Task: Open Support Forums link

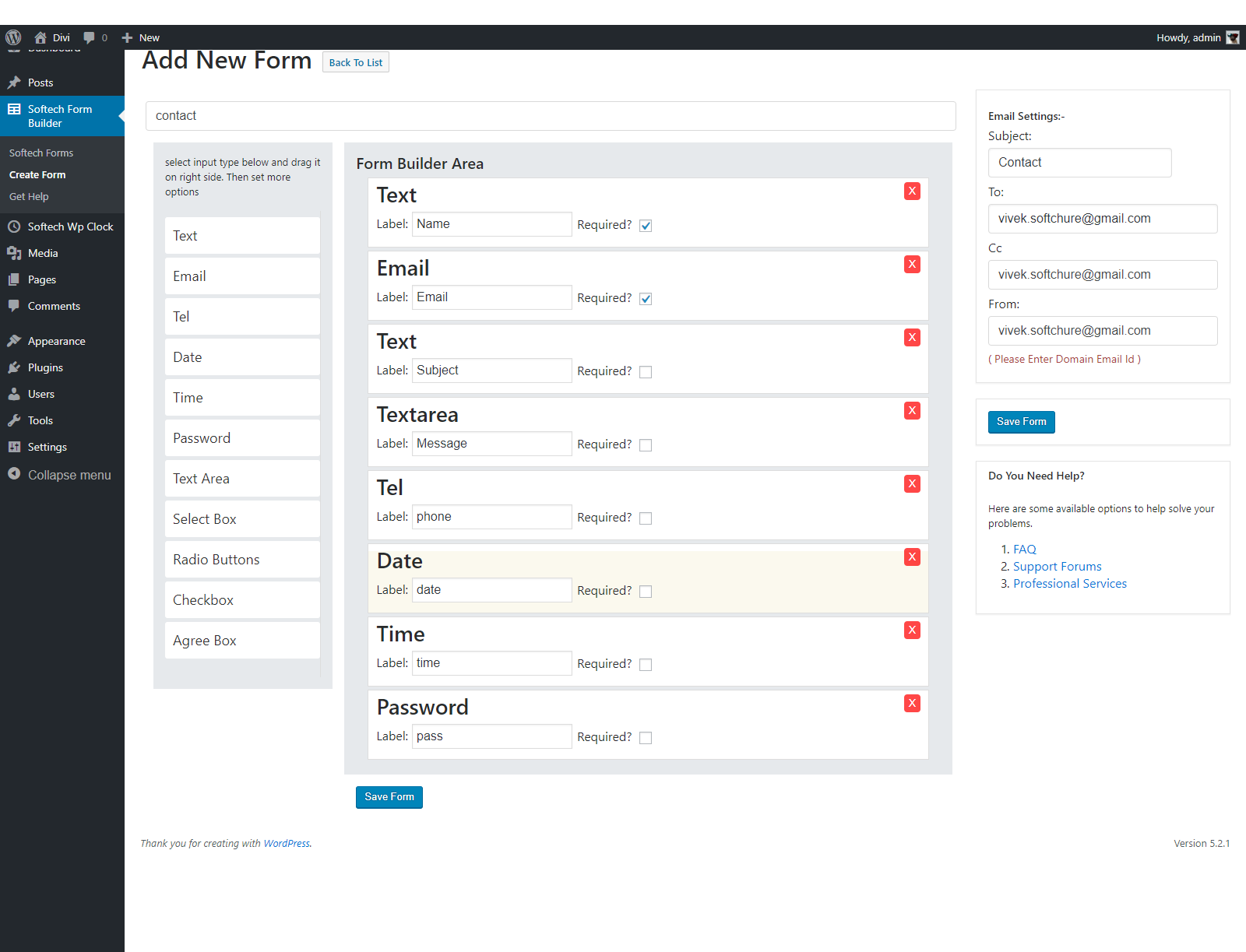Action: pos(1058,567)
